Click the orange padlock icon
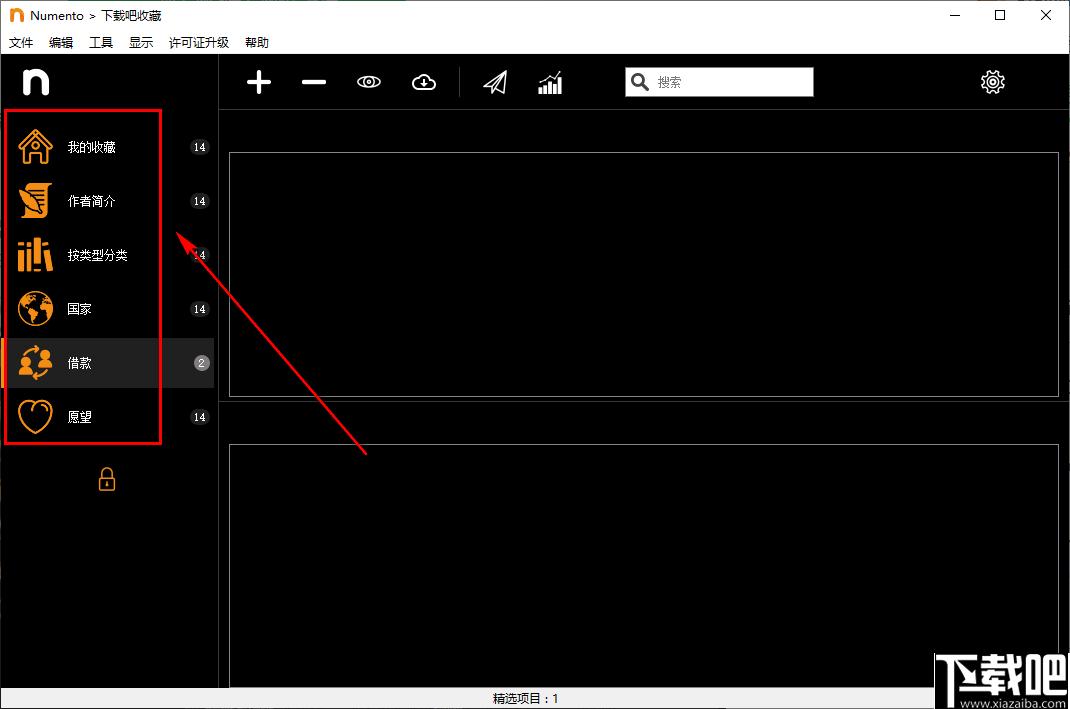Image resolution: width=1070 pixels, height=709 pixels. pyautogui.click(x=106, y=479)
